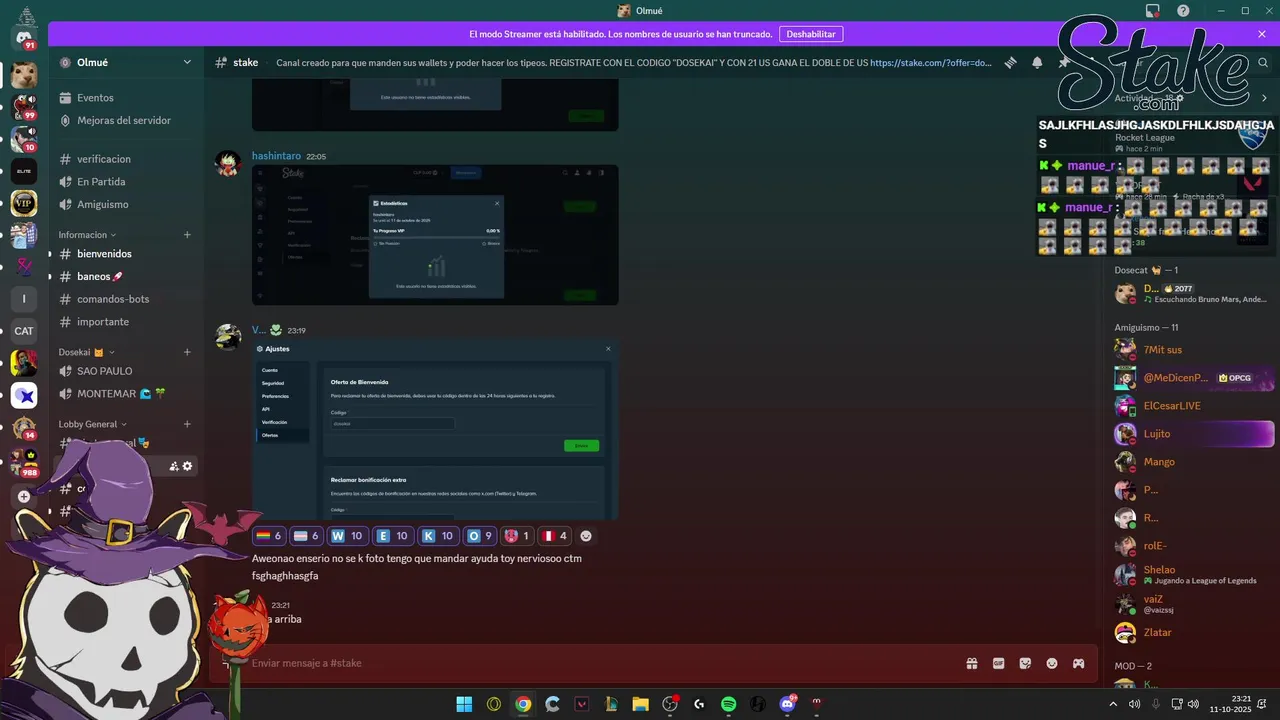This screenshot has width=1280, height=720.
Task: Open member Lujito in list
Action: point(1194,434)
